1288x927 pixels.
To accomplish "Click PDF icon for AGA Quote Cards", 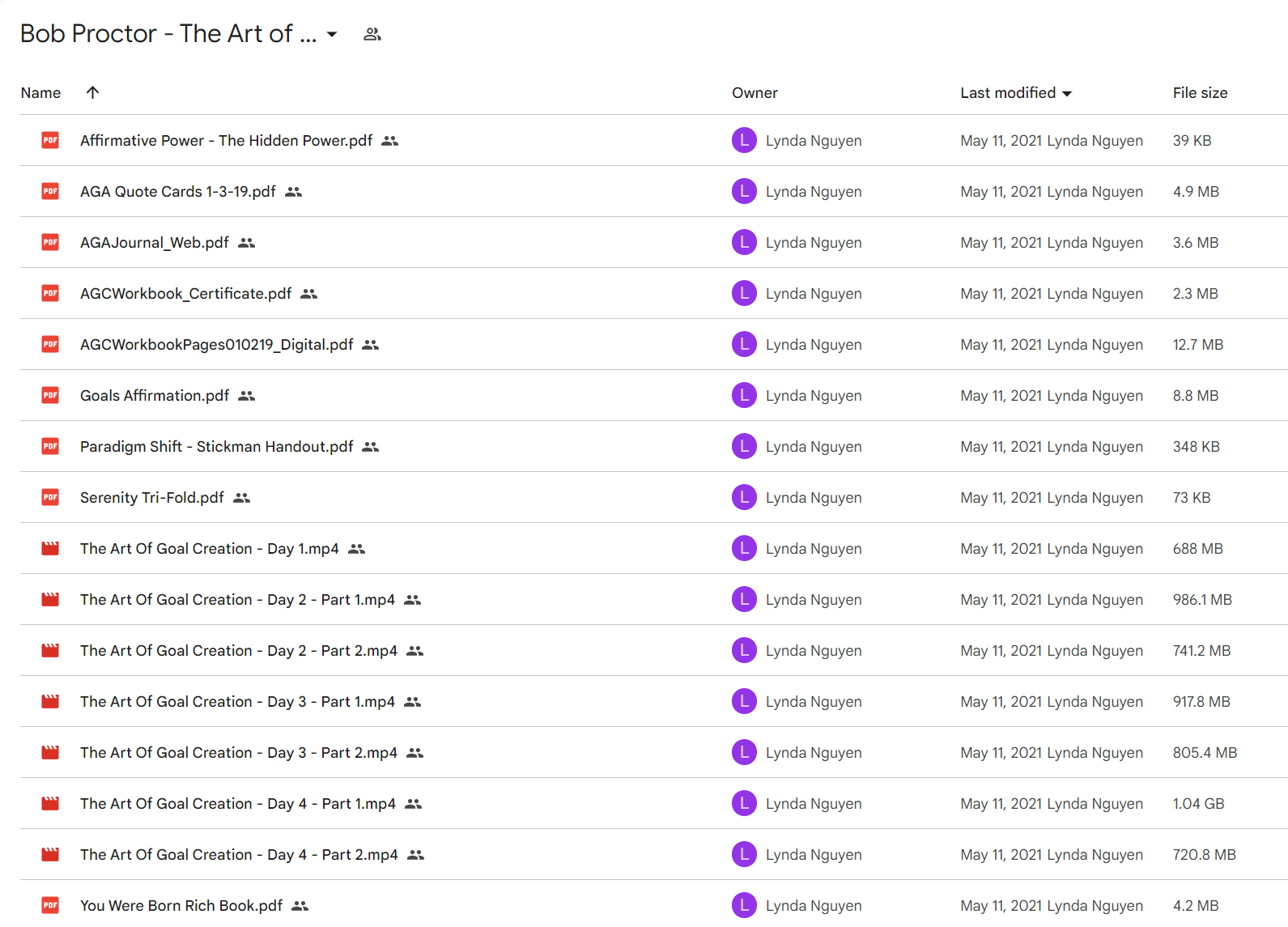I will tap(50, 191).
